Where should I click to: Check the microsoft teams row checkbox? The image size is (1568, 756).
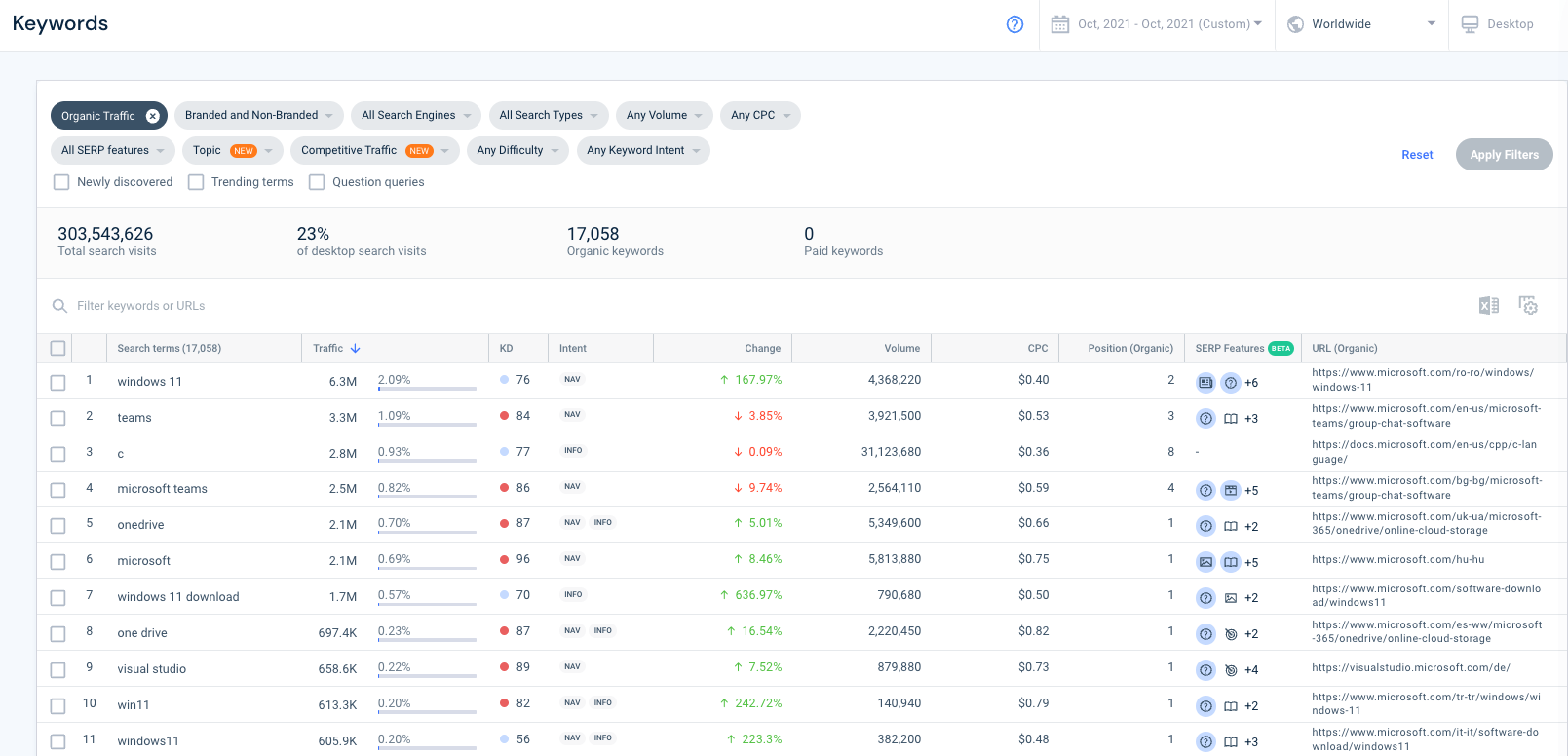57,491
